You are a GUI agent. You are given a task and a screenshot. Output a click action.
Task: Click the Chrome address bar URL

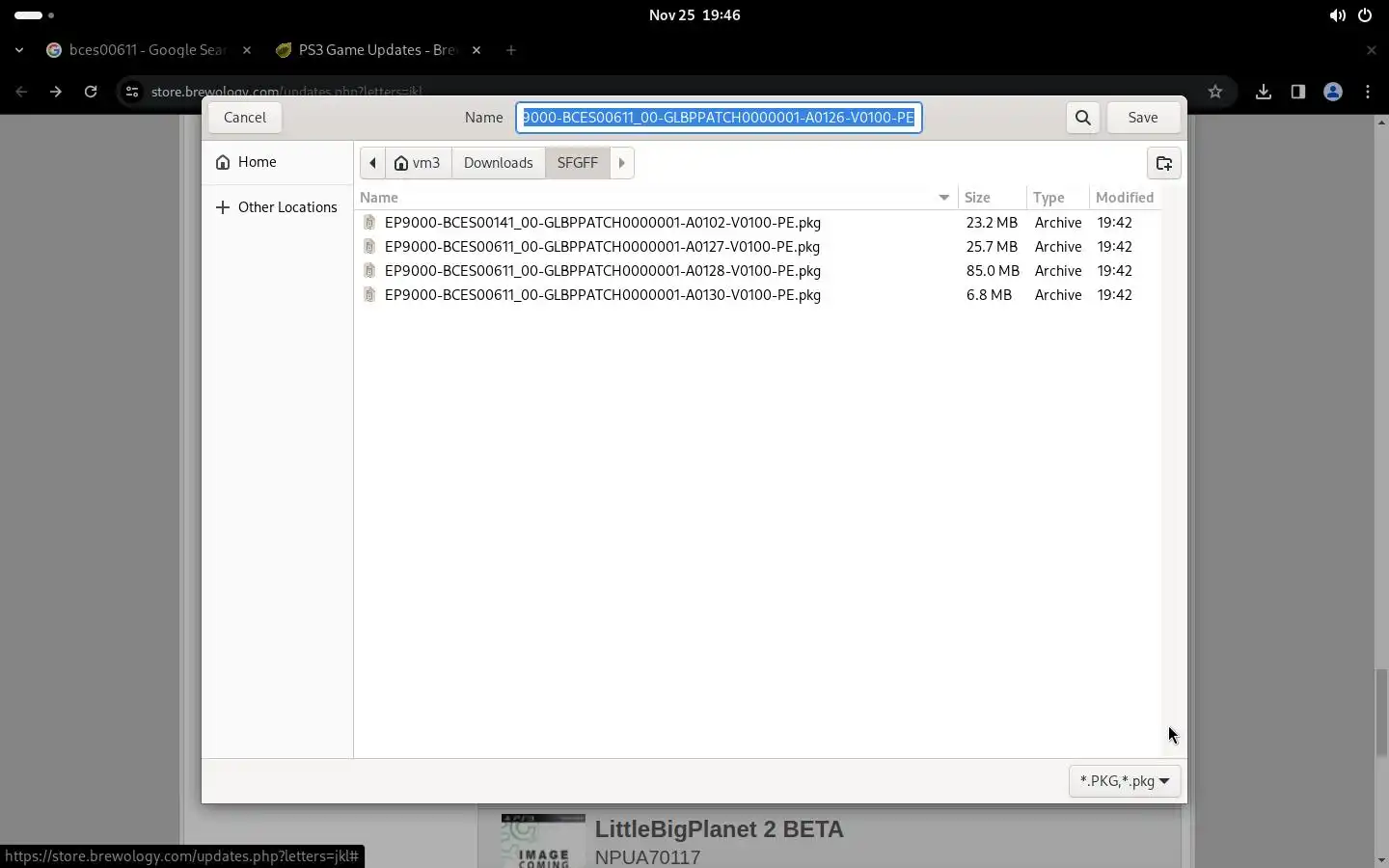pos(286,92)
